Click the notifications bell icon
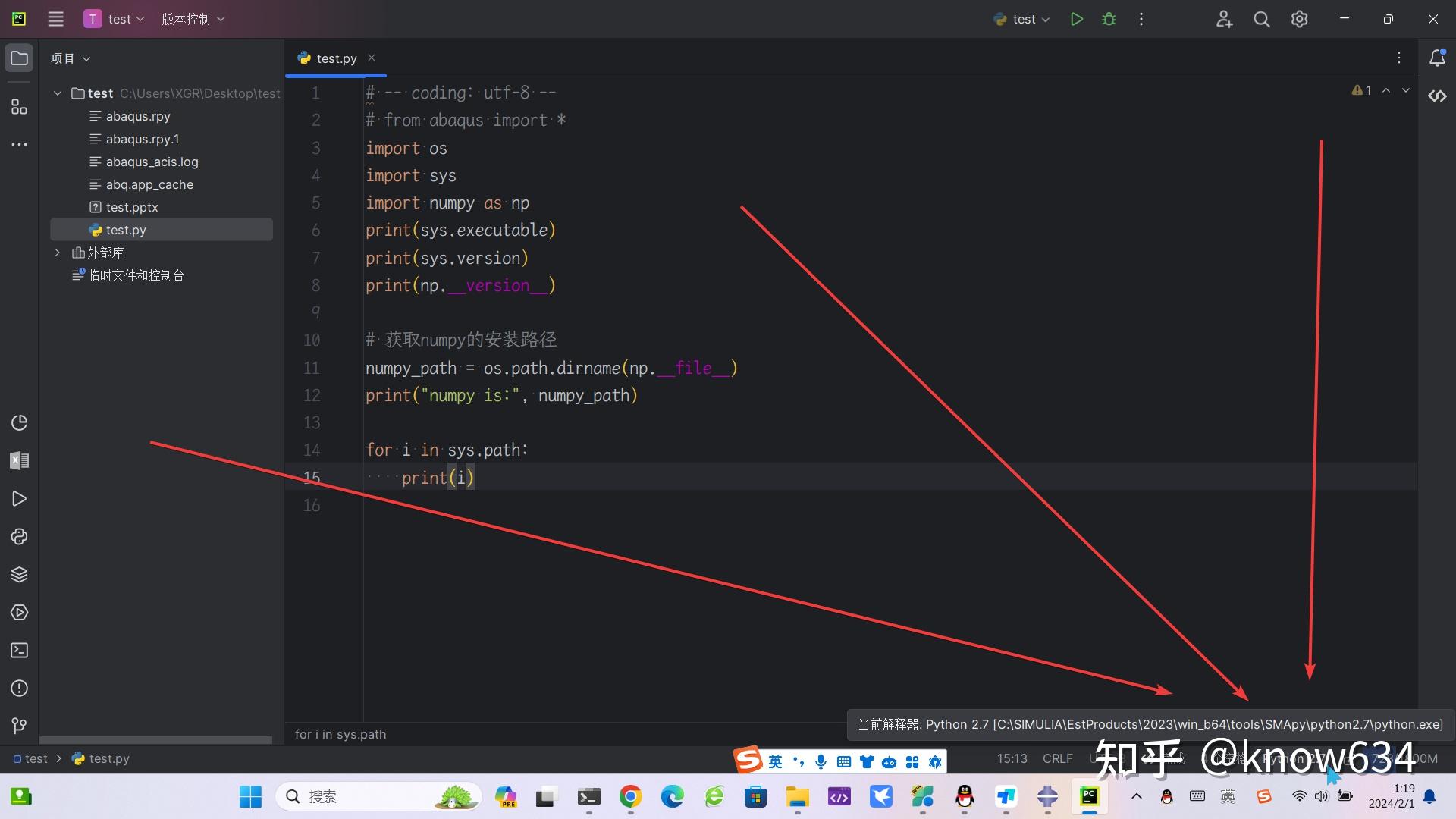This screenshot has height=819, width=1456. tap(1436, 58)
